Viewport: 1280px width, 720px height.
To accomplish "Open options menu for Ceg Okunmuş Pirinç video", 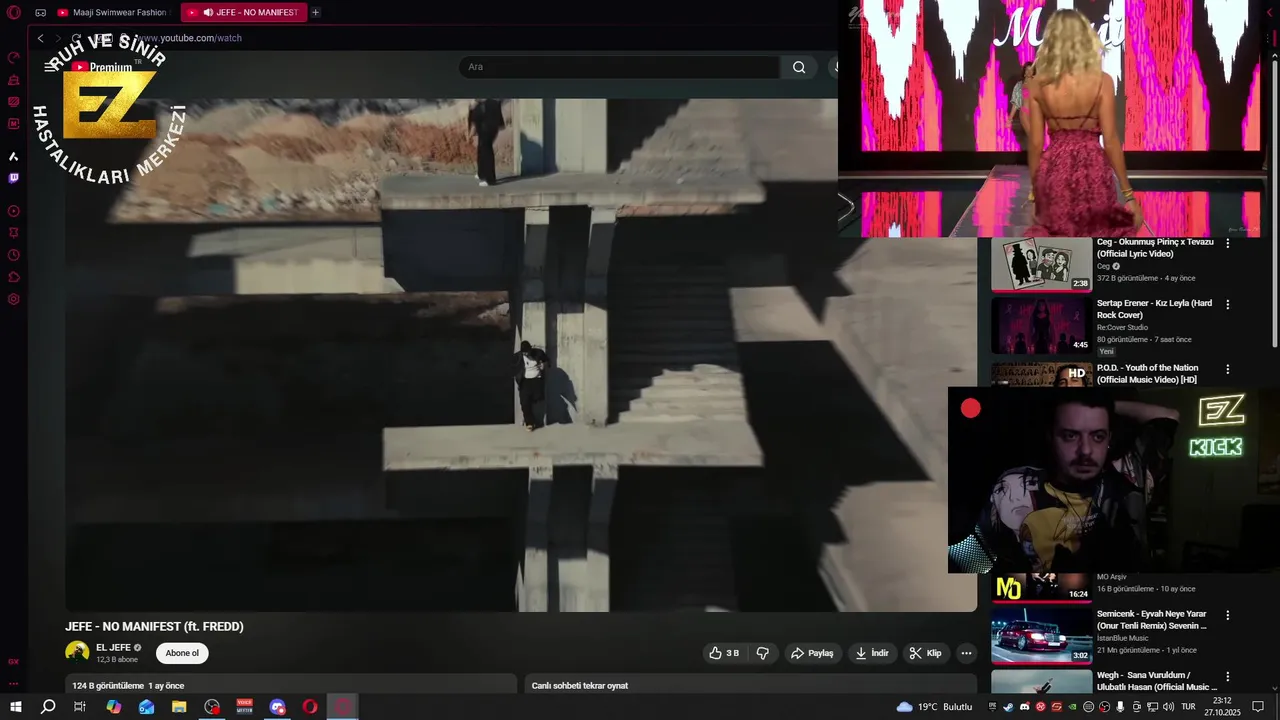I will coord(1228,243).
